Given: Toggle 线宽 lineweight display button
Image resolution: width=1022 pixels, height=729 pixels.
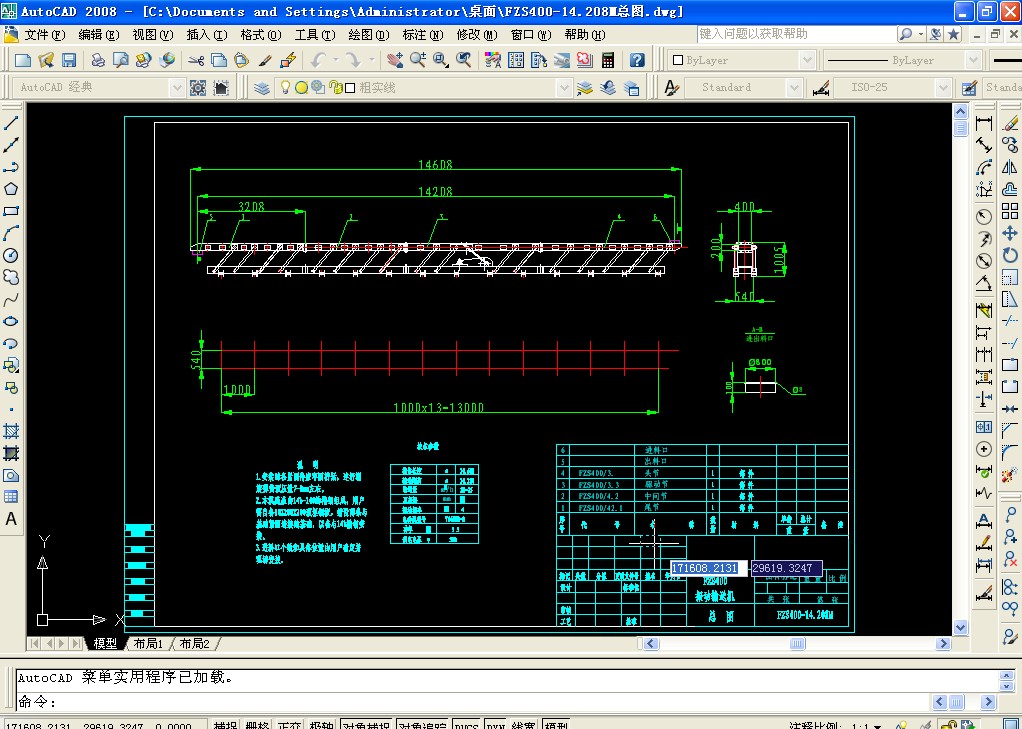Looking at the screenshot, I should (525, 724).
